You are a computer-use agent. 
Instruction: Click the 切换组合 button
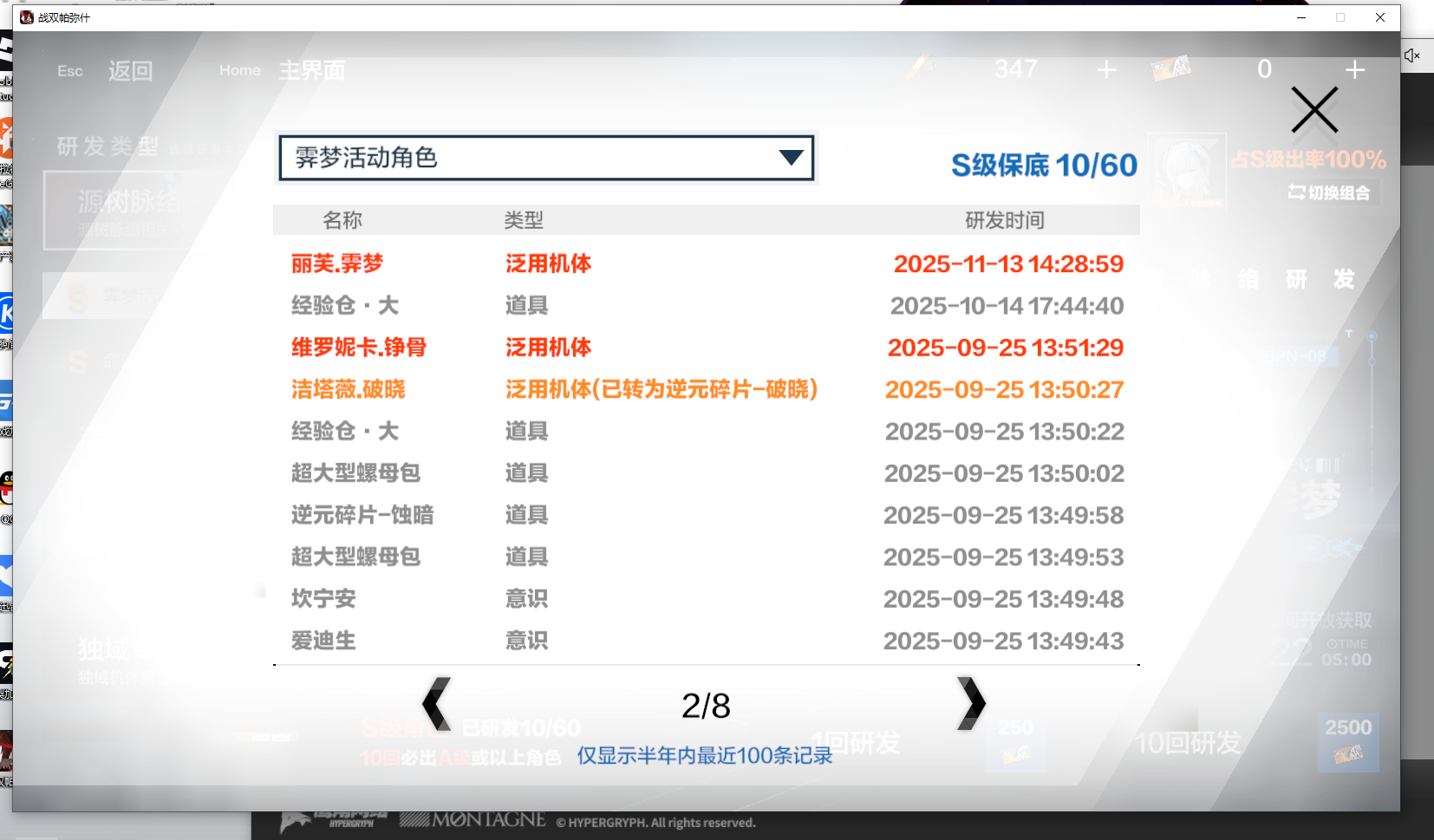[1329, 192]
